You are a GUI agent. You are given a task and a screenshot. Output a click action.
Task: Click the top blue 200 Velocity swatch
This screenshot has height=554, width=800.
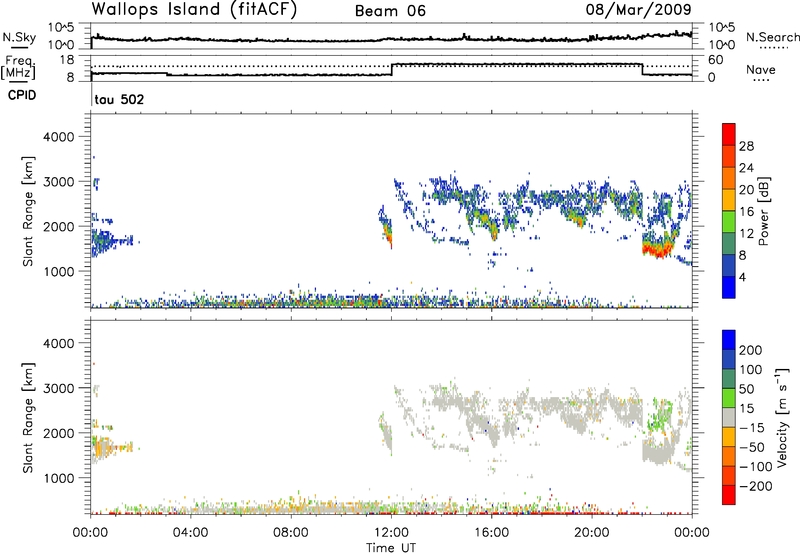click(729, 340)
